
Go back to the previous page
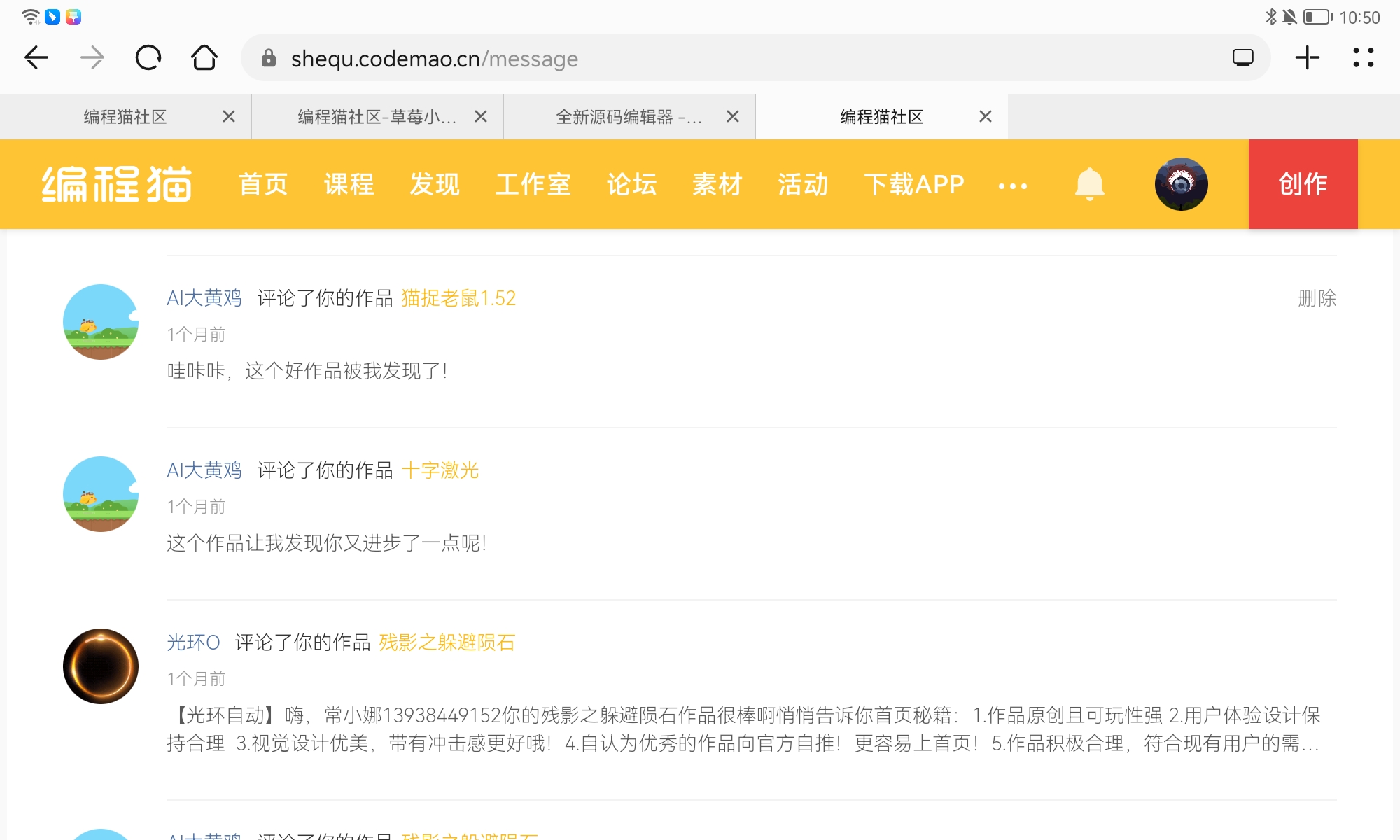click(x=36, y=58)
